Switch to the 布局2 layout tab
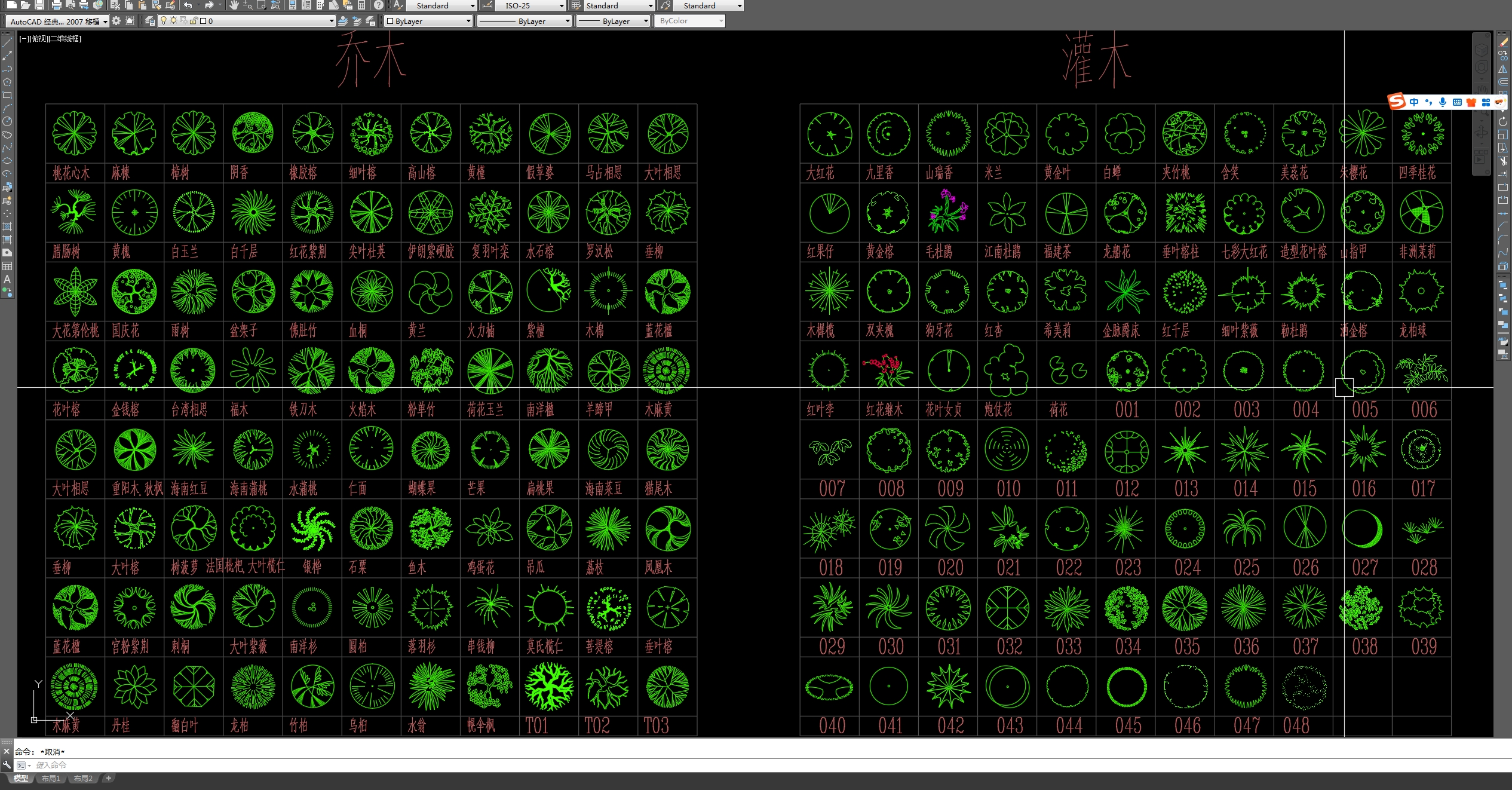The height and width of the screenshot is (790, 1512). coord(83,778)
